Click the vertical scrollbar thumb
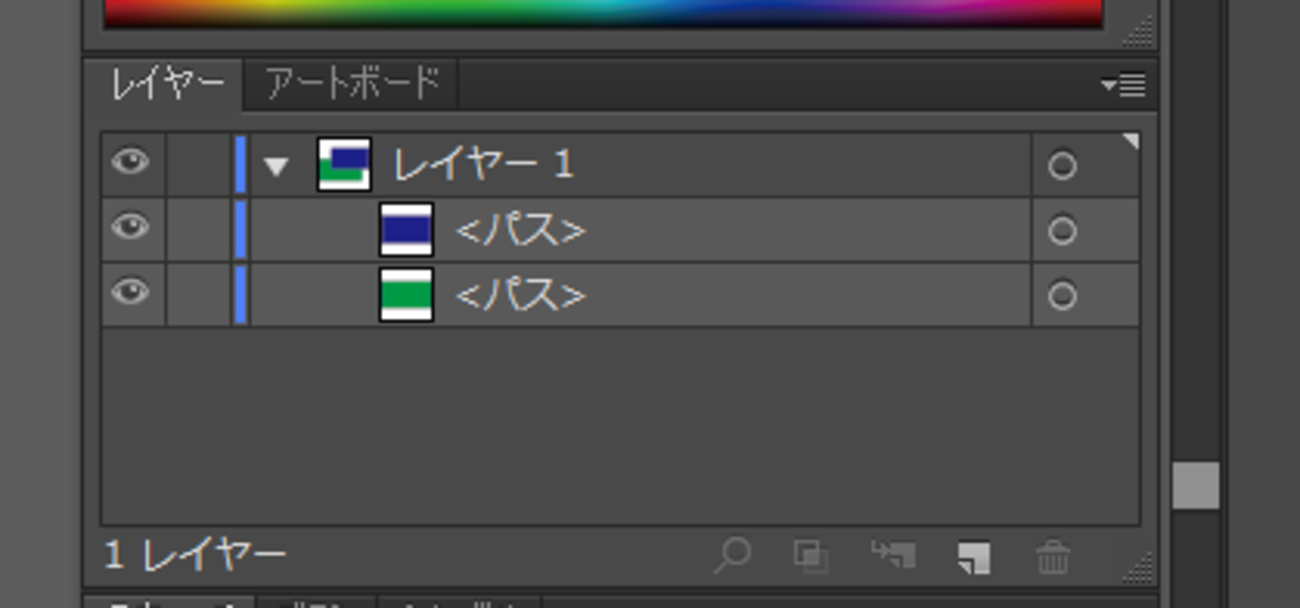 coord(1195,485)
